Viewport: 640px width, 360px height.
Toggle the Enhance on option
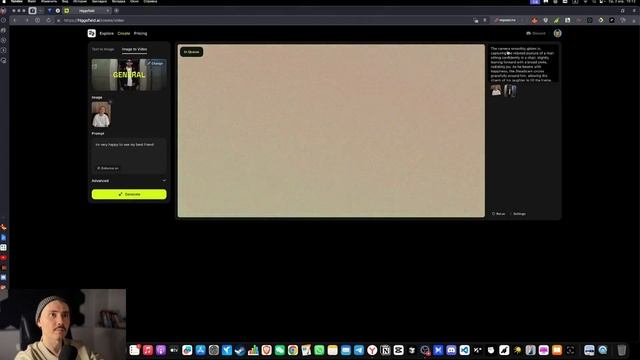click(x=108, y=168)
